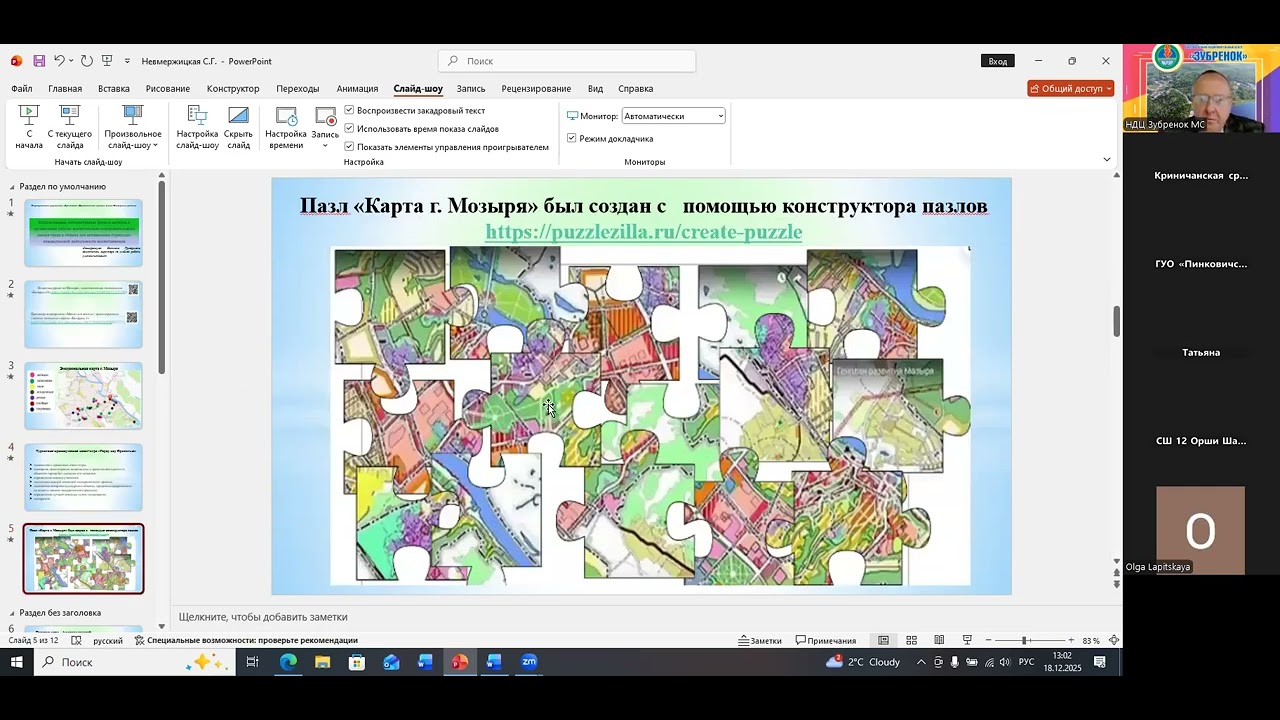Show hidden tray icons chevron
This screenshot has width=1280, height=720.
pyautogui.click(x=921, y=662)
